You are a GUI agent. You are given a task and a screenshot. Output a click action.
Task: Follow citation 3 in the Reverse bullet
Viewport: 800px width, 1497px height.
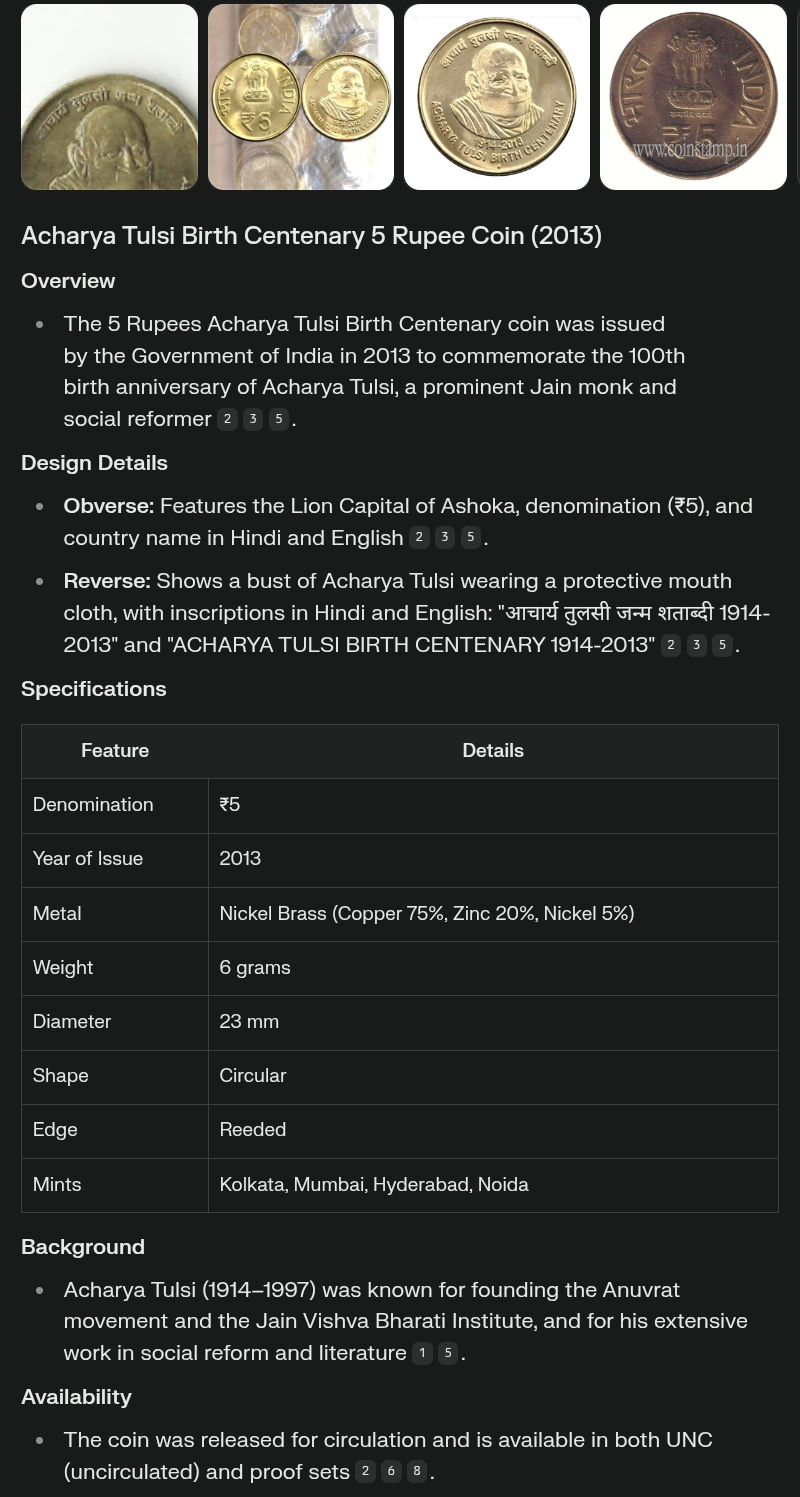tap(697, 645)
